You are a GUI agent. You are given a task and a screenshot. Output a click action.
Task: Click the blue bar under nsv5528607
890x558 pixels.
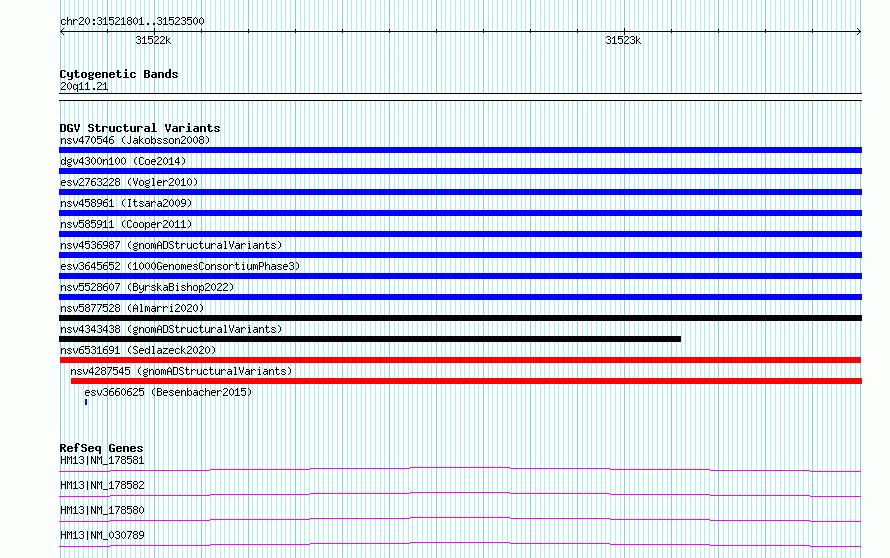click(460, 297)
